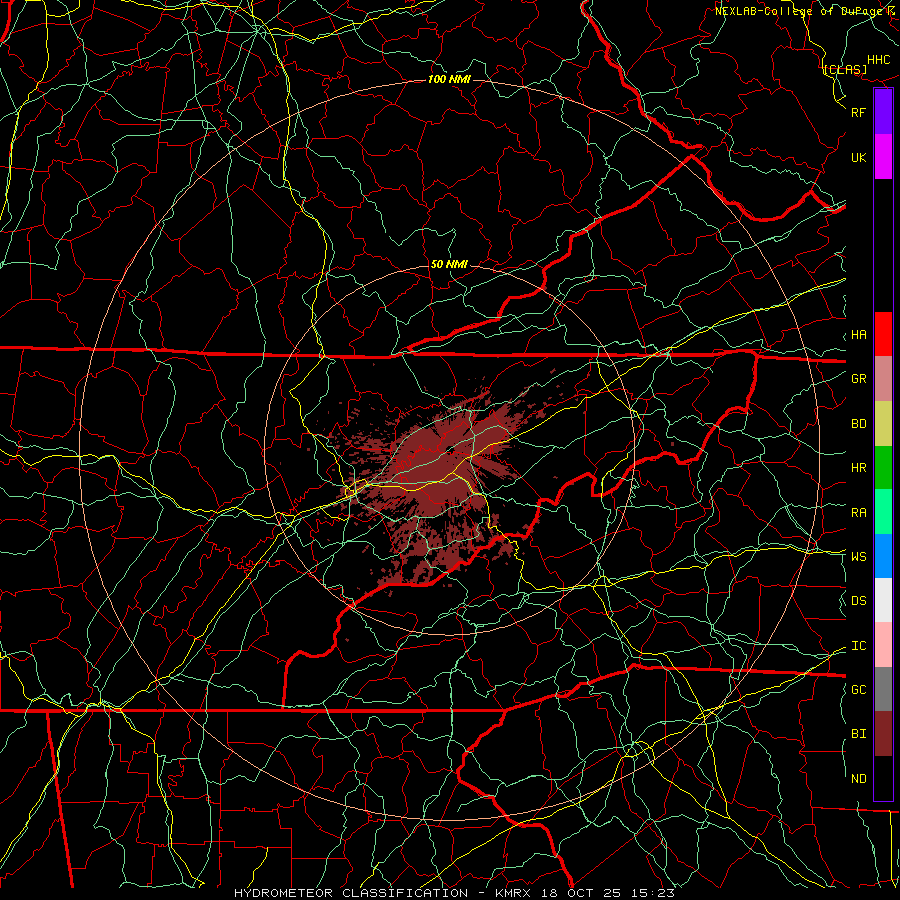Click the "HHC" product label
Viewport: 900px width, 900px height.
pos(879,60)
